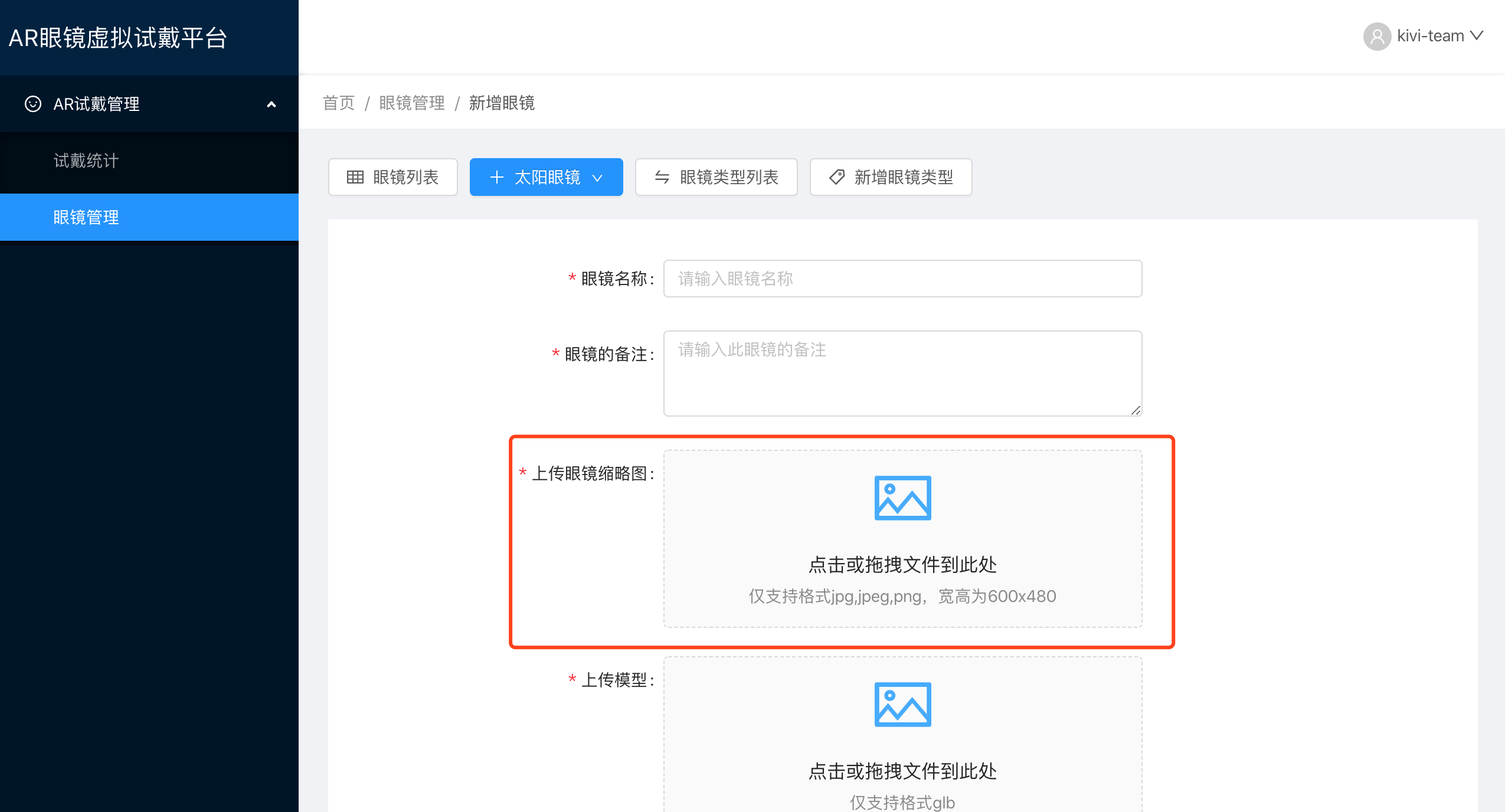Focus the 眼镜名称 input field
Screen dimensions: 1505x812
click(902, 279)
